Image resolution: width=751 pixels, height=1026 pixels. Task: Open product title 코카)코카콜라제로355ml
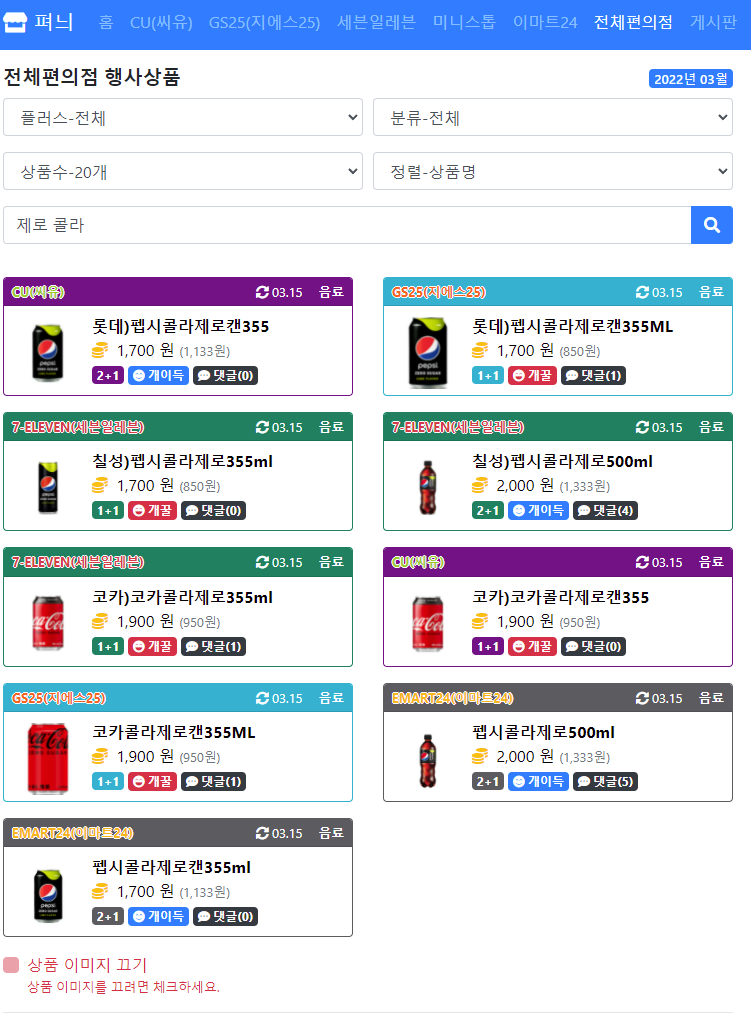point(183,597)
